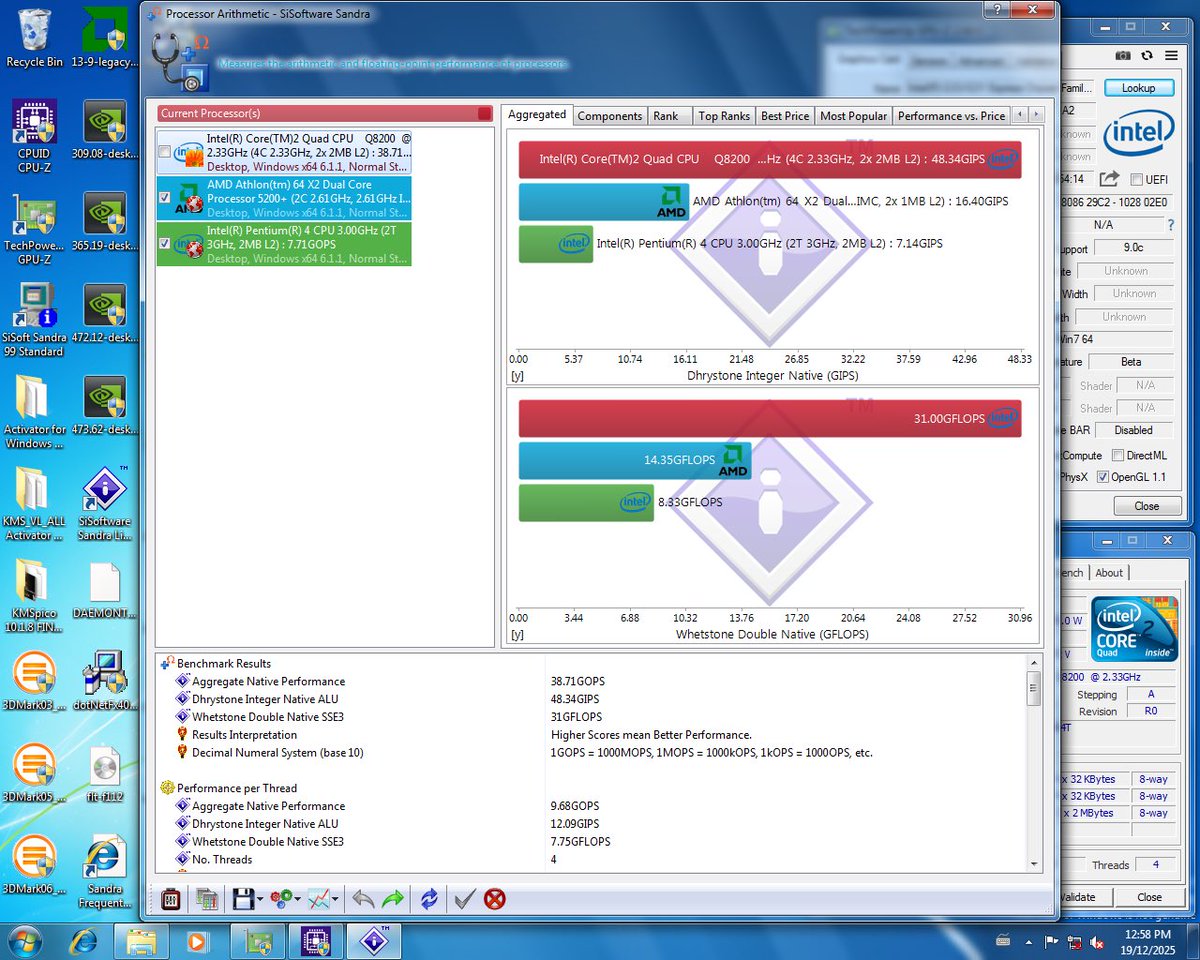Open Windows Media Player from the taskbar

coord(197,941)
